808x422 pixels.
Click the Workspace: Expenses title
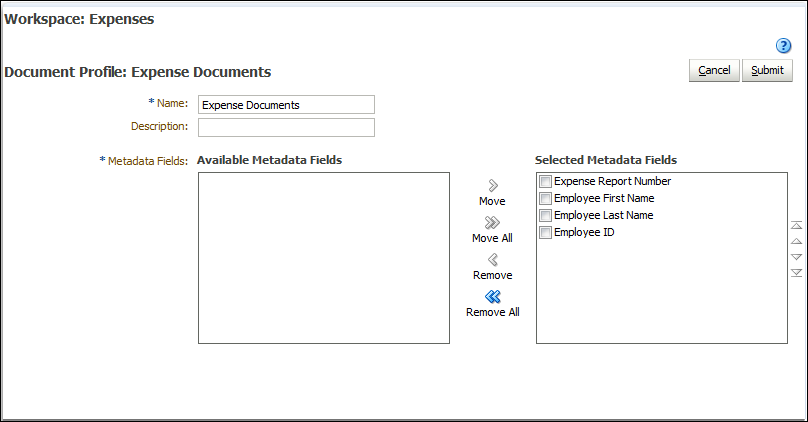click(79, 20)
